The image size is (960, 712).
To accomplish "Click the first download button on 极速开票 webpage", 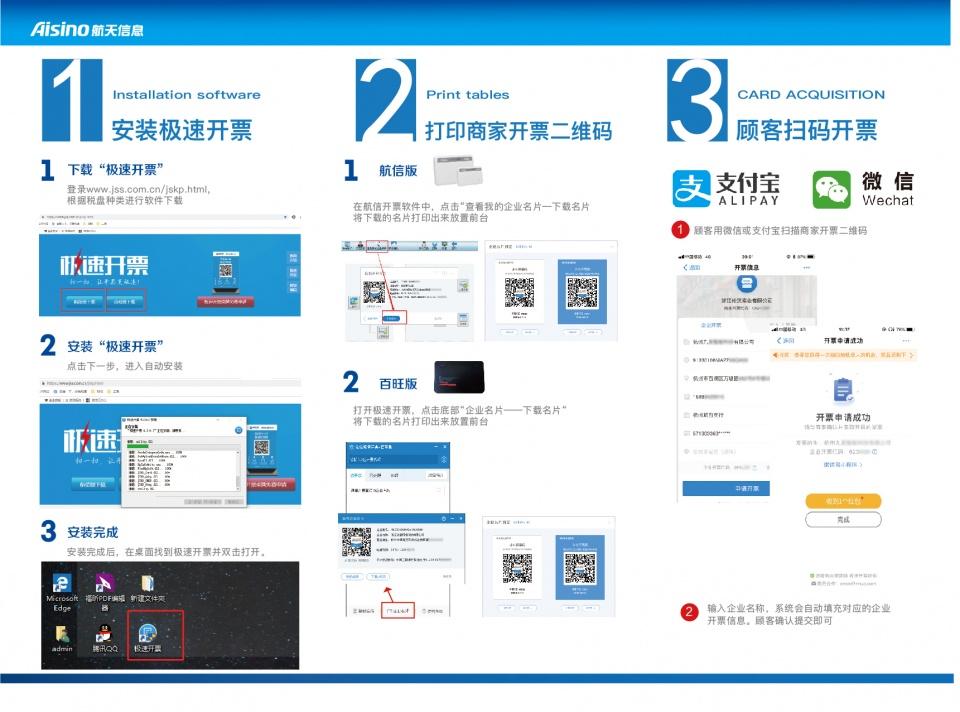I will (x=83, y=301).
